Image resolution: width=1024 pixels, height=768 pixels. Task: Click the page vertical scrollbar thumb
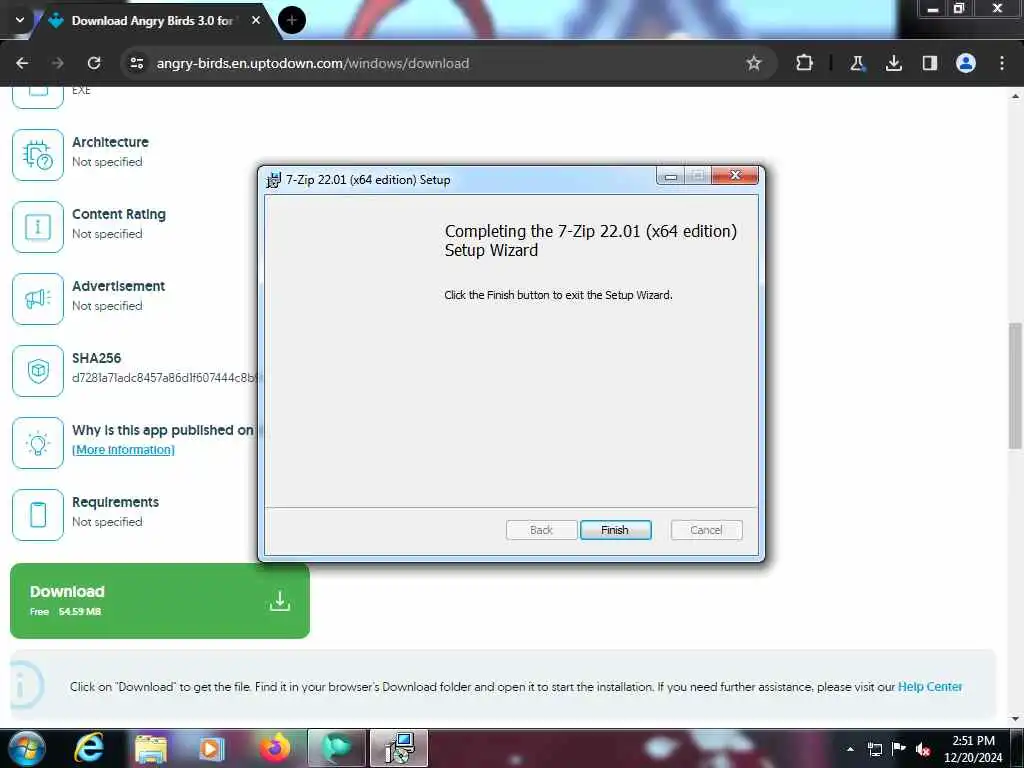[1015, 385]
